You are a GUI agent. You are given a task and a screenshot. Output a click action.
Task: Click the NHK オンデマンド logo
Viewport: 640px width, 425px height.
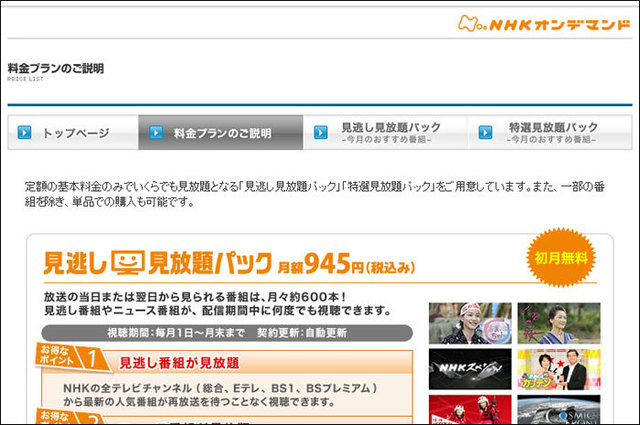(545, 21)
